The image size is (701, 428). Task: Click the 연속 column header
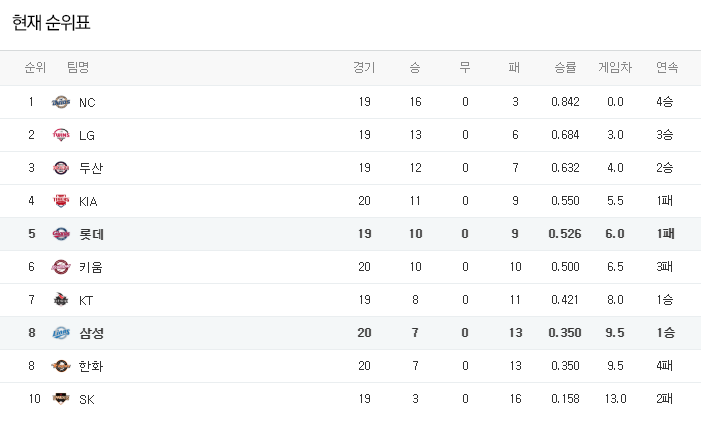coord(667,68)
